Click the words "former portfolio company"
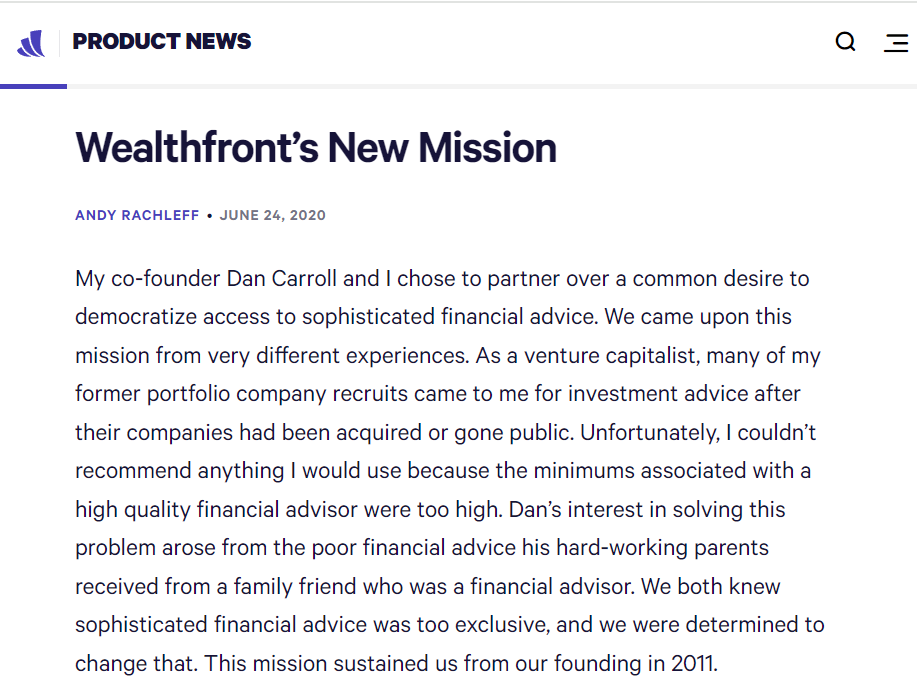917x684 pixels. (x=201, y=394)
